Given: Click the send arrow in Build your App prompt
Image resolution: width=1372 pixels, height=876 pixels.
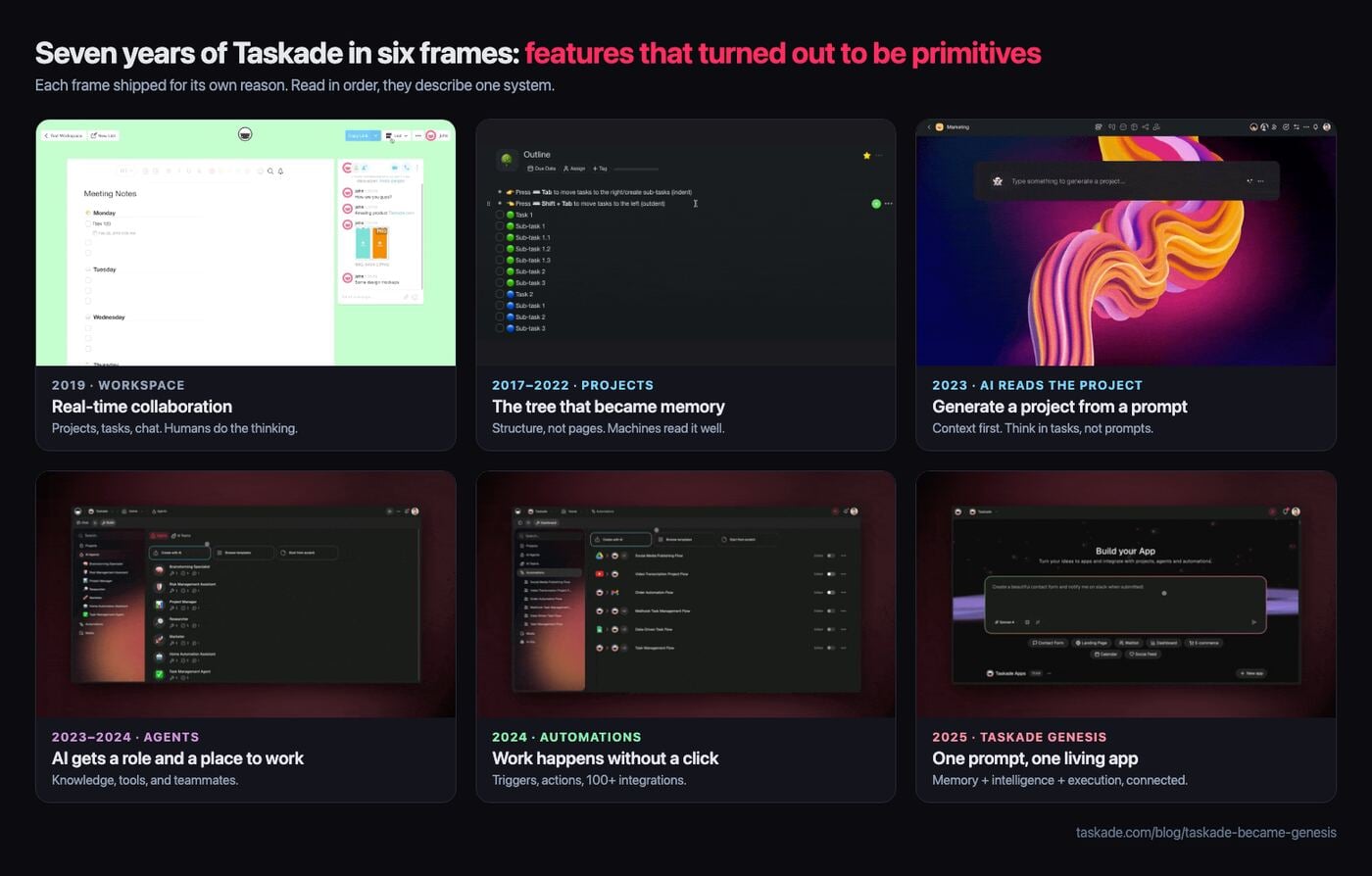Looking at the screenshot, I should click(x=1253, y=622).
